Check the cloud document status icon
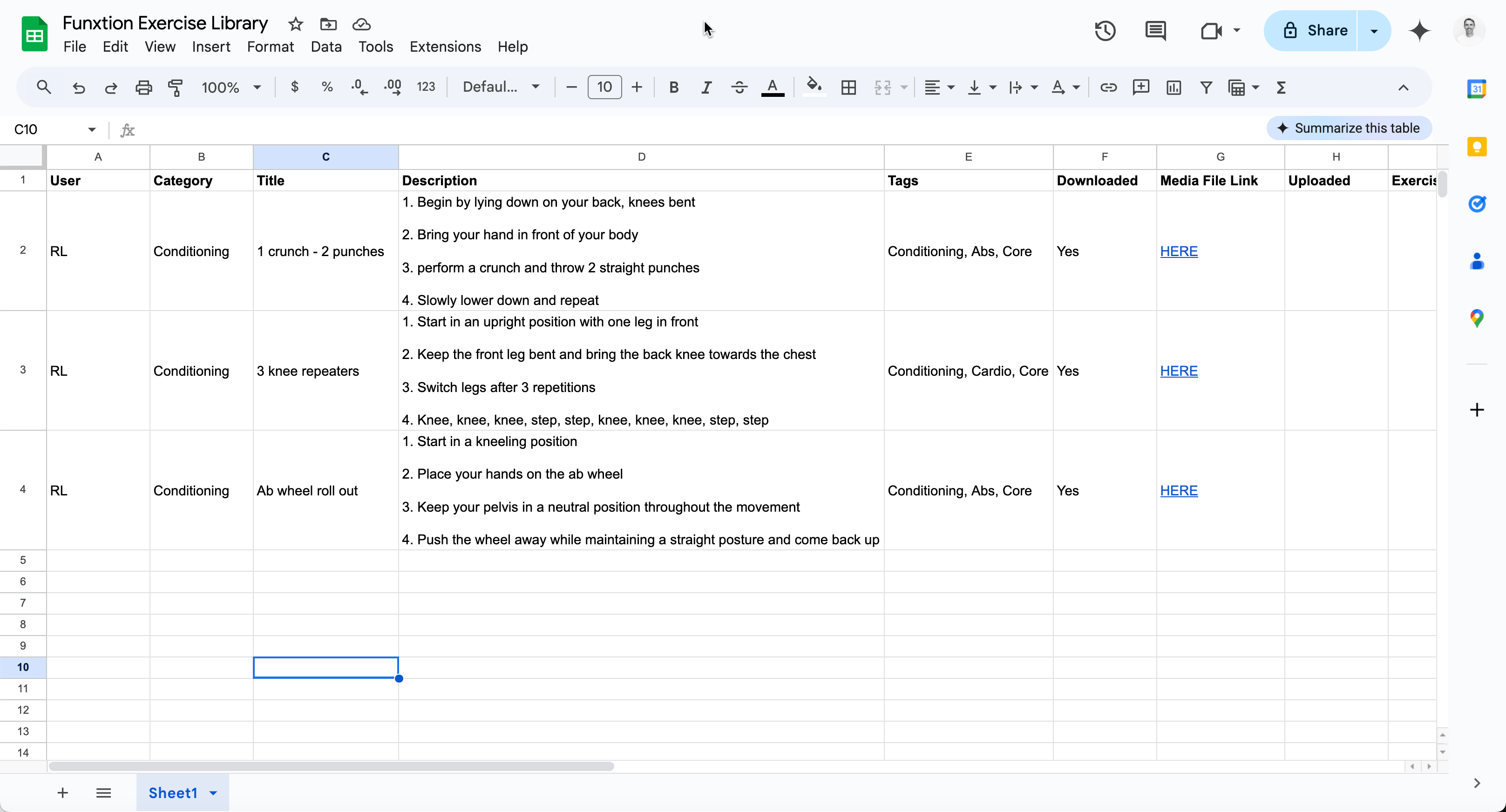The height and width of the screenshot is (812, 1506). point(361,24)
